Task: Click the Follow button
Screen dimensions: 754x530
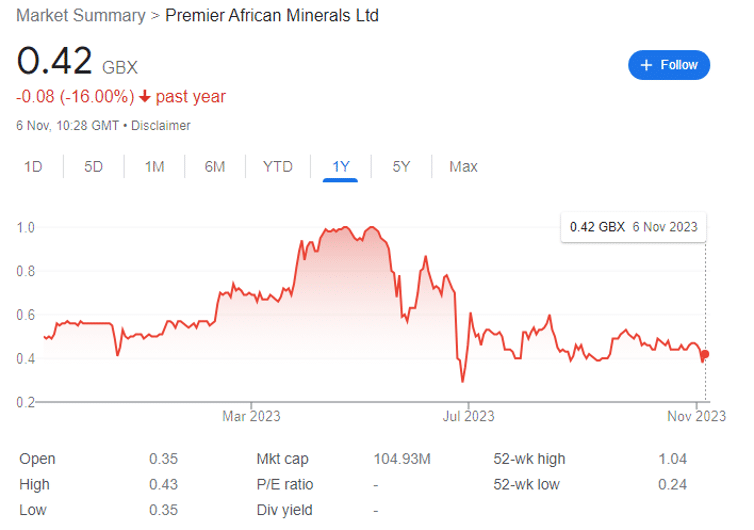Action: click(x=668, y=65)
